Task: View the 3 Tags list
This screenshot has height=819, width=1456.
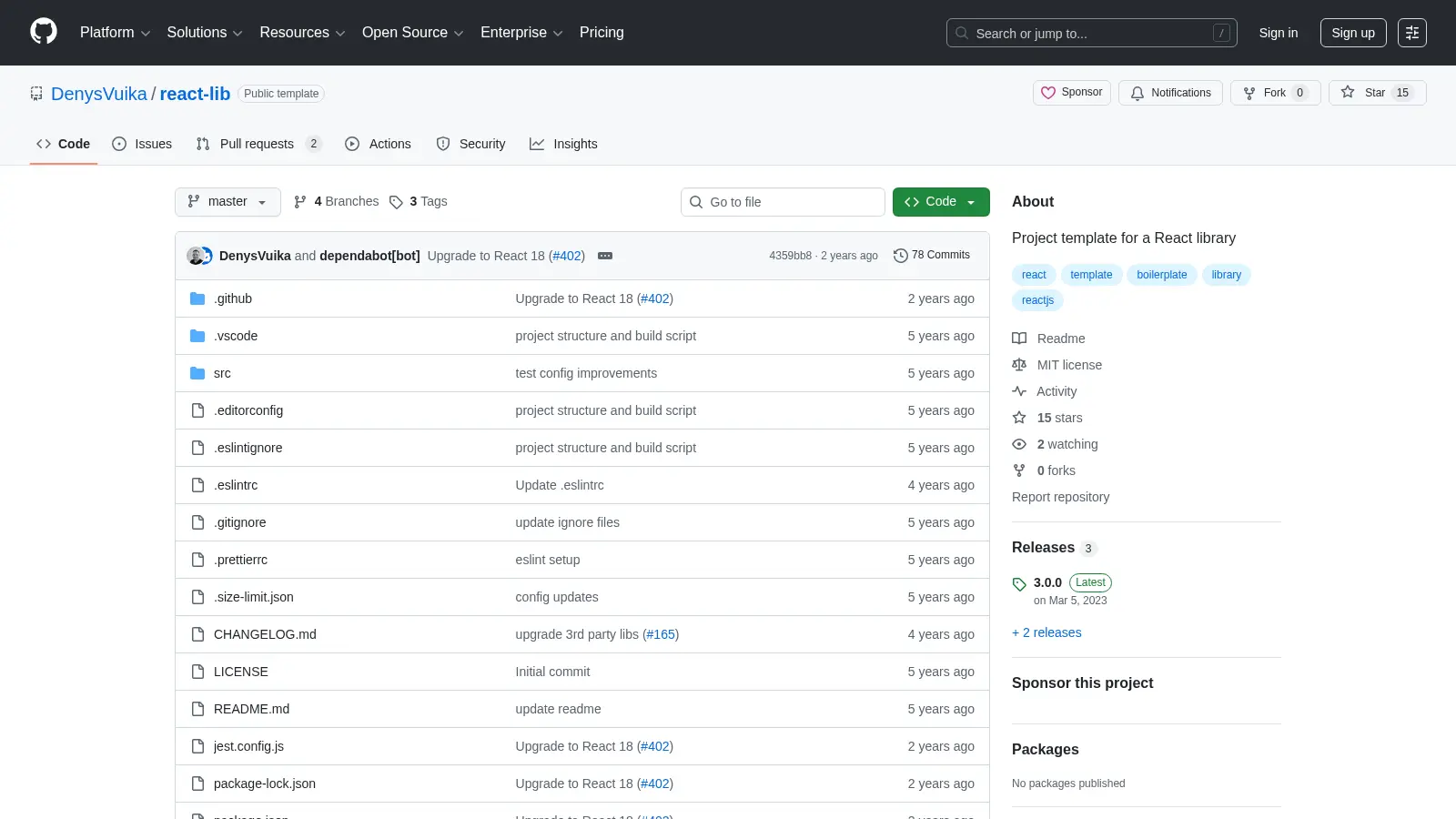Action: coord(419,201)
